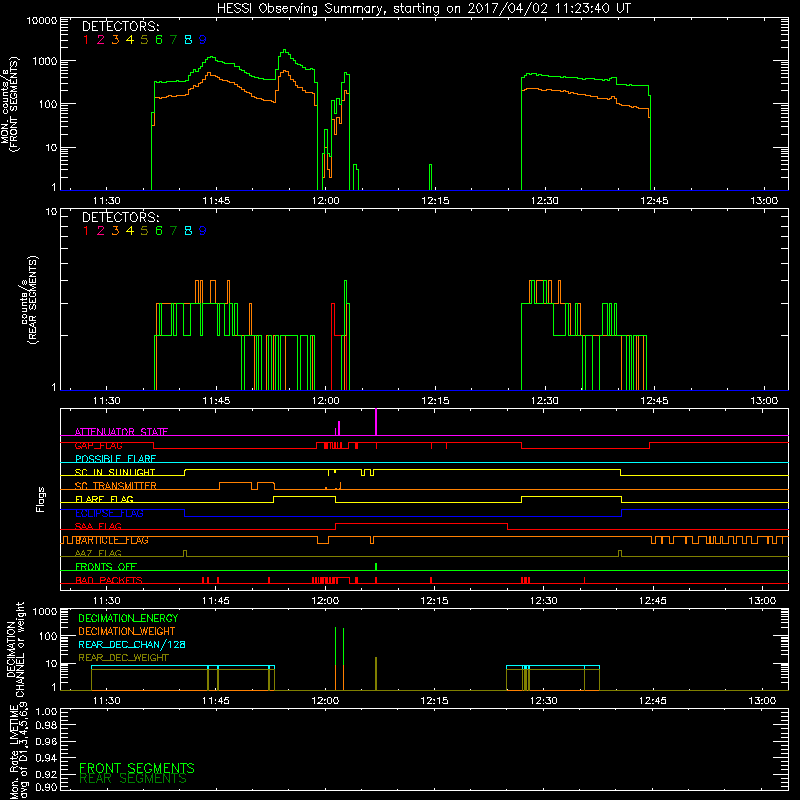
Task: Click the 0.90 tick on the livetime axis
Action: [x=46, y=787]
